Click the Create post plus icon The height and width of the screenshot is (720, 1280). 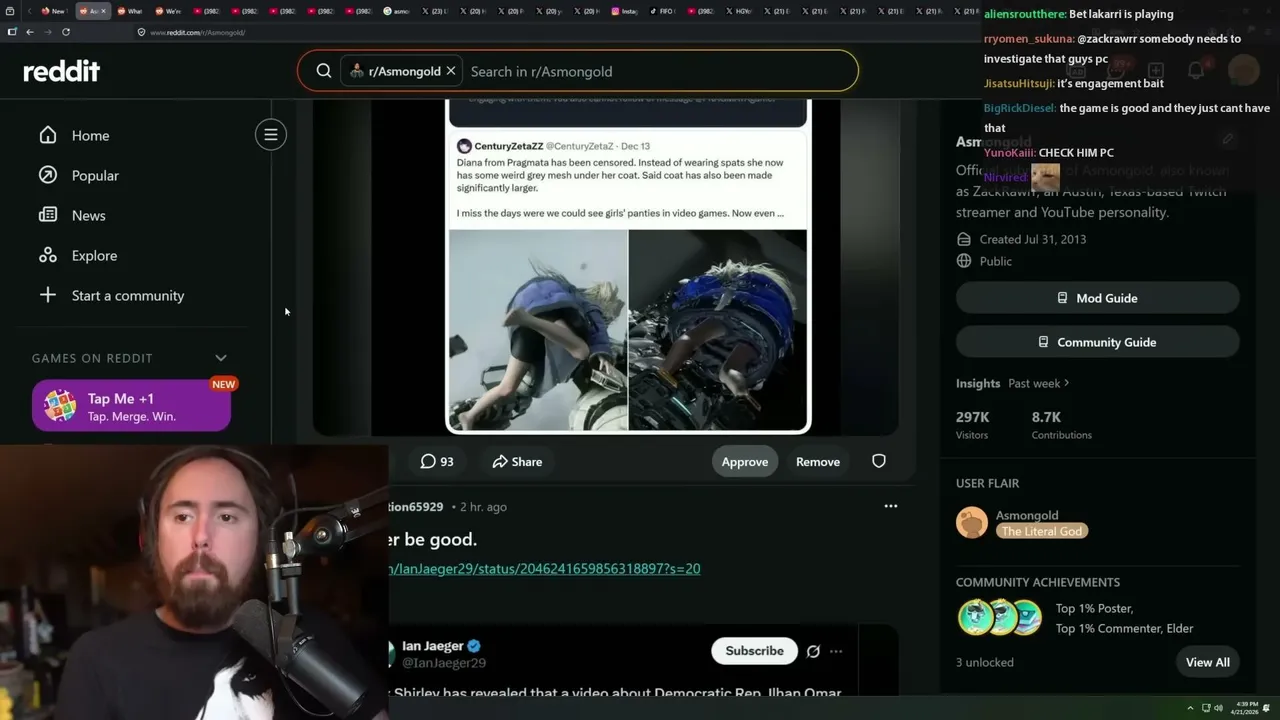[1156, 71]
